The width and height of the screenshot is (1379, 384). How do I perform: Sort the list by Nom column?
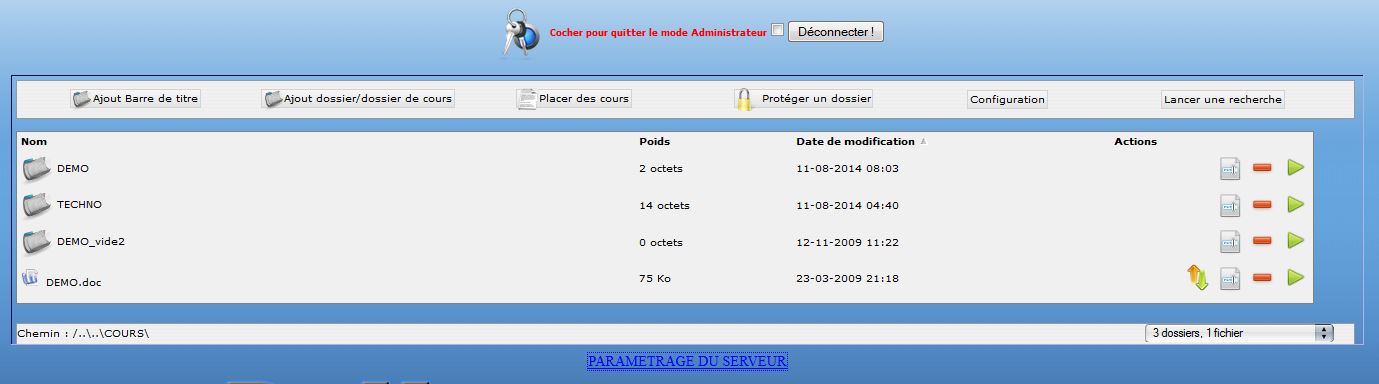[34, 141]
